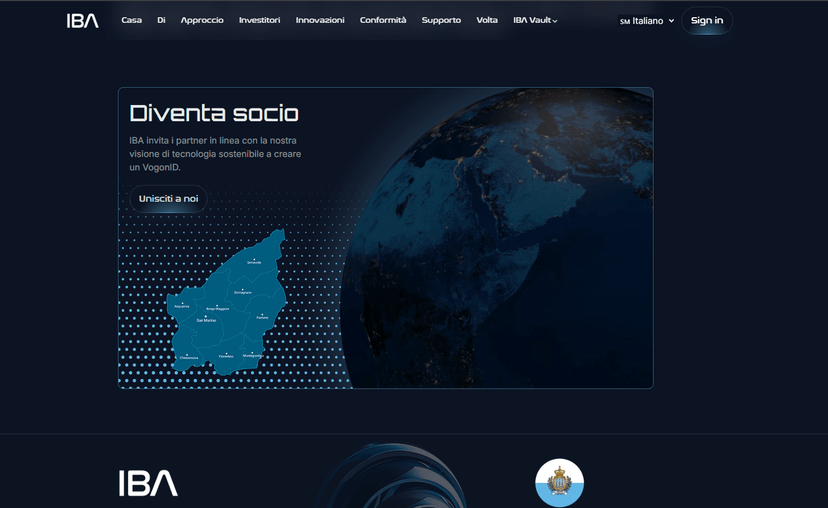Open Conformità from the navigation
This screenshot has height=508, width=828.
pyautogui.click(x=383, y=20)
